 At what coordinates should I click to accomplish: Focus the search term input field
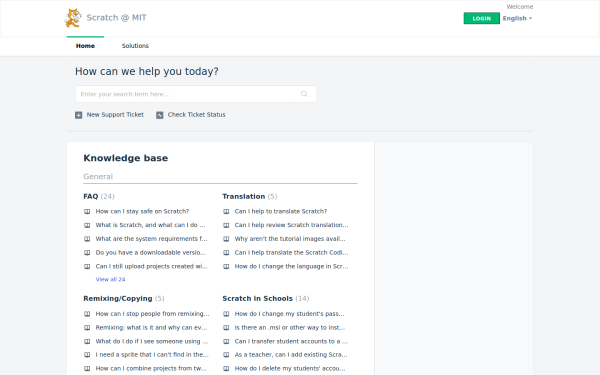coord(196,94)
